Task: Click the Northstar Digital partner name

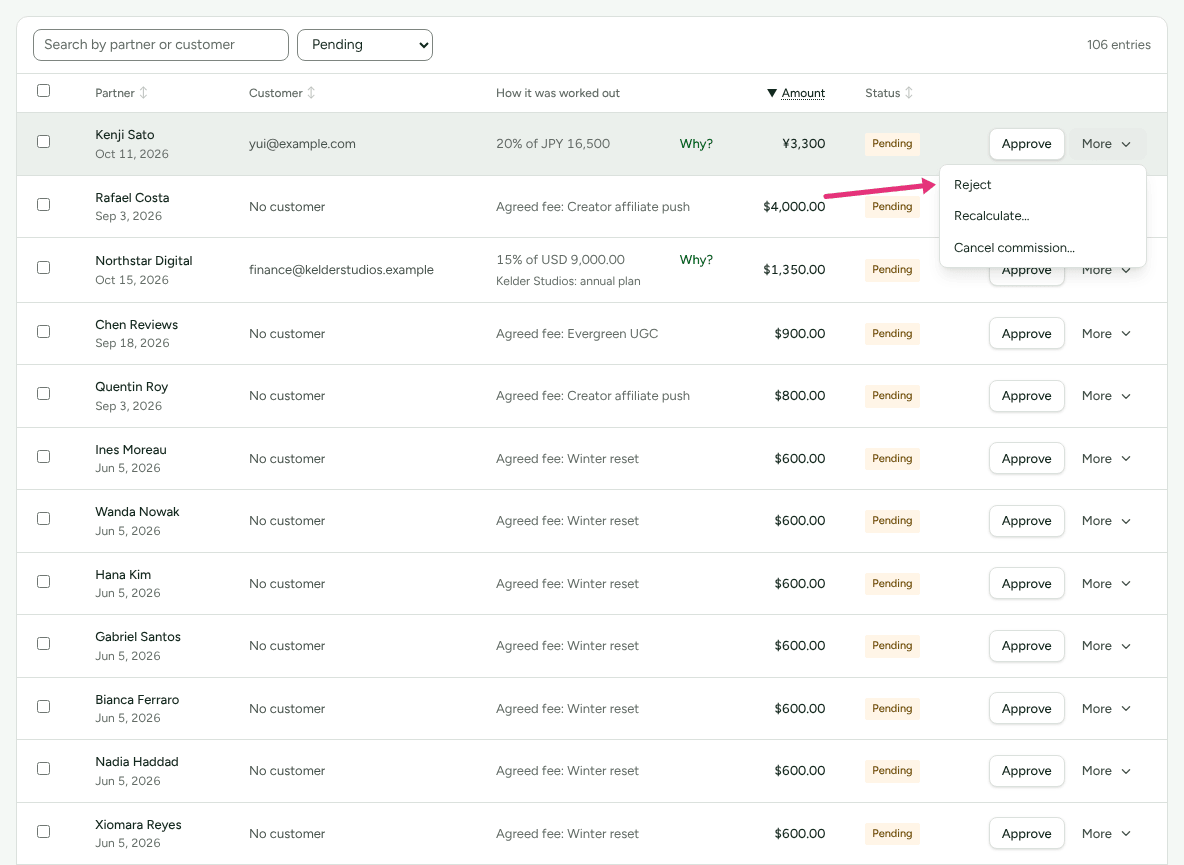Action: [143, 260]
